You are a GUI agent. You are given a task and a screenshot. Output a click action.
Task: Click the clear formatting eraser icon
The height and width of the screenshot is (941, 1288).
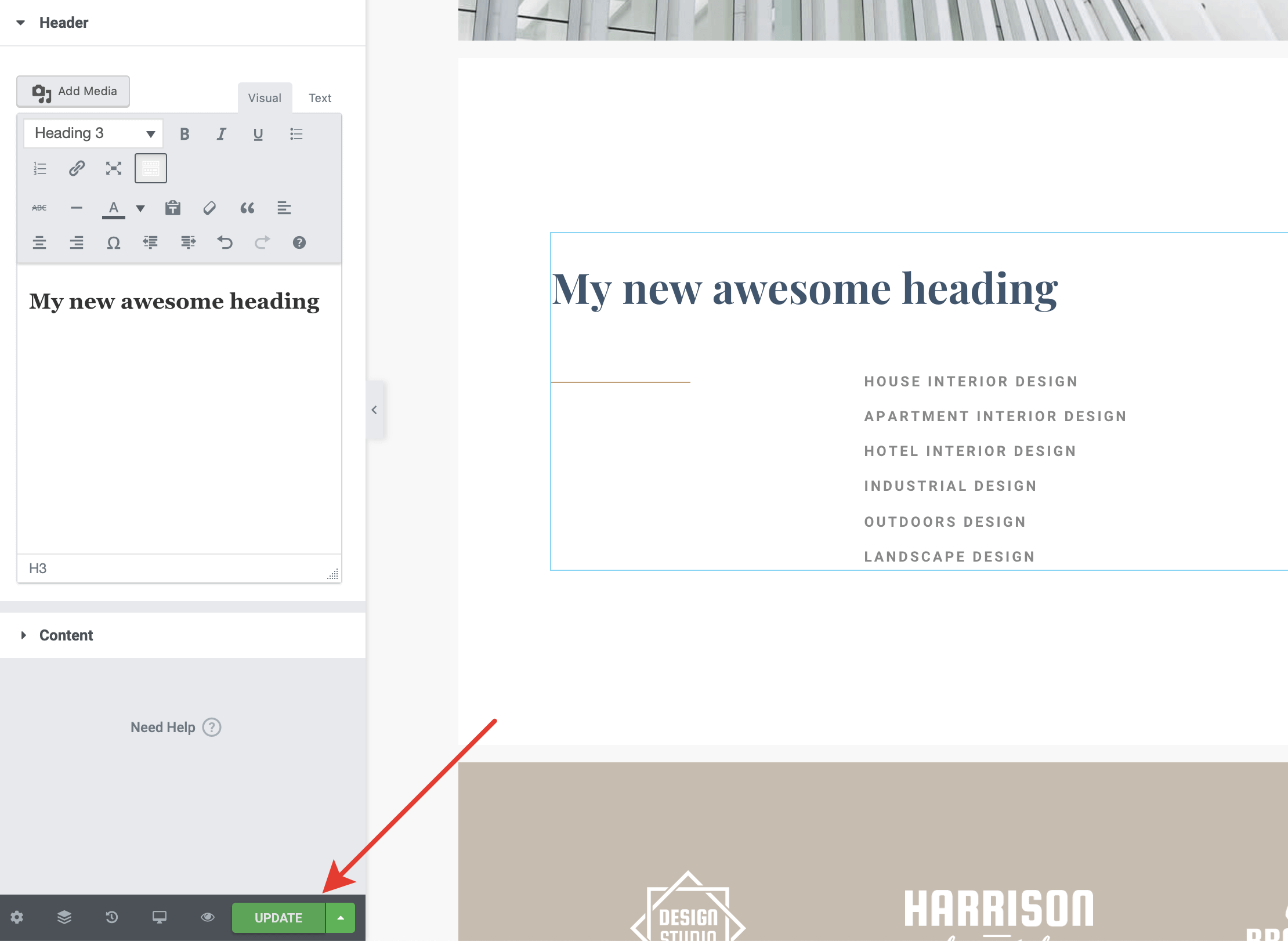tap(209, 208)
